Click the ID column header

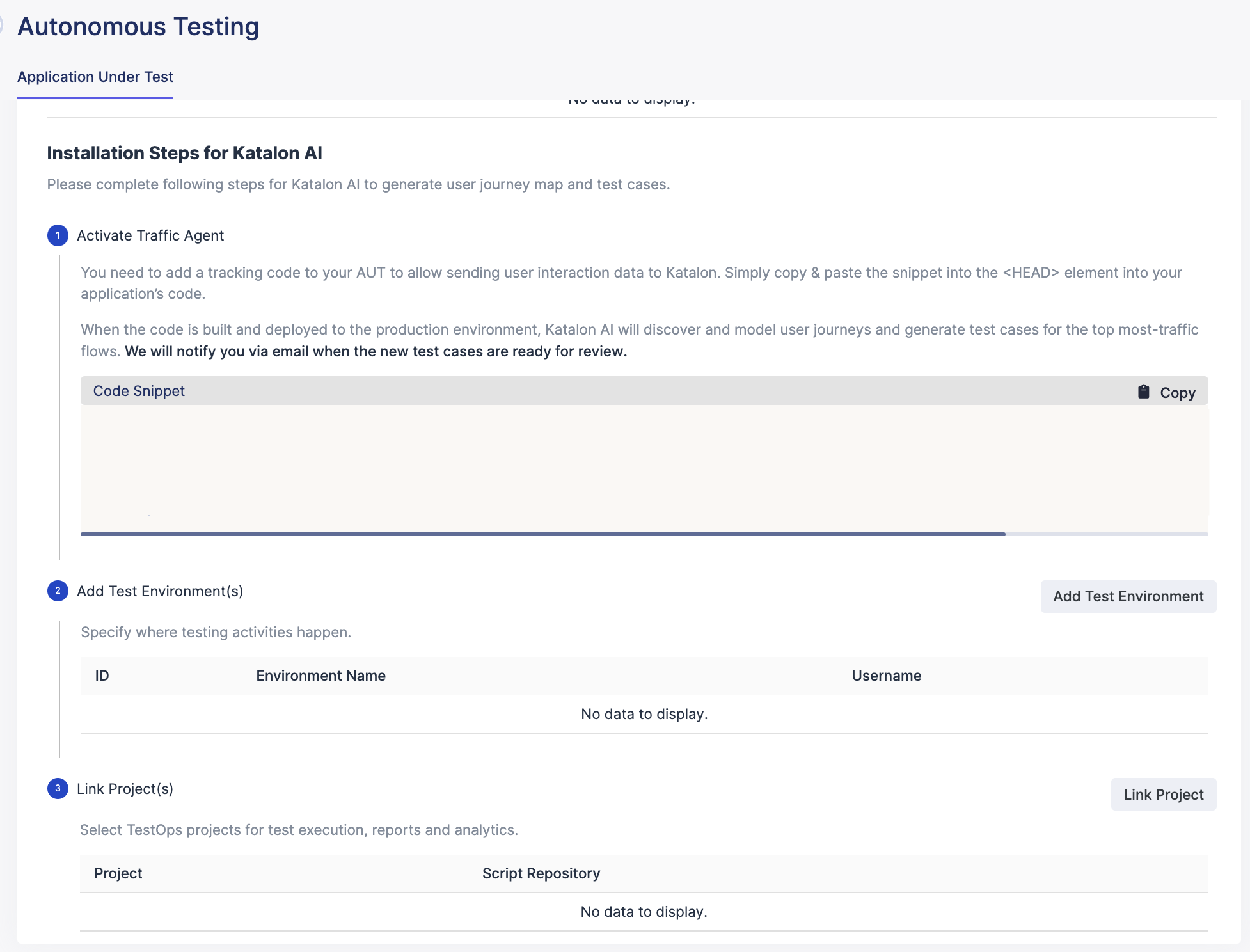click(102, 676)
